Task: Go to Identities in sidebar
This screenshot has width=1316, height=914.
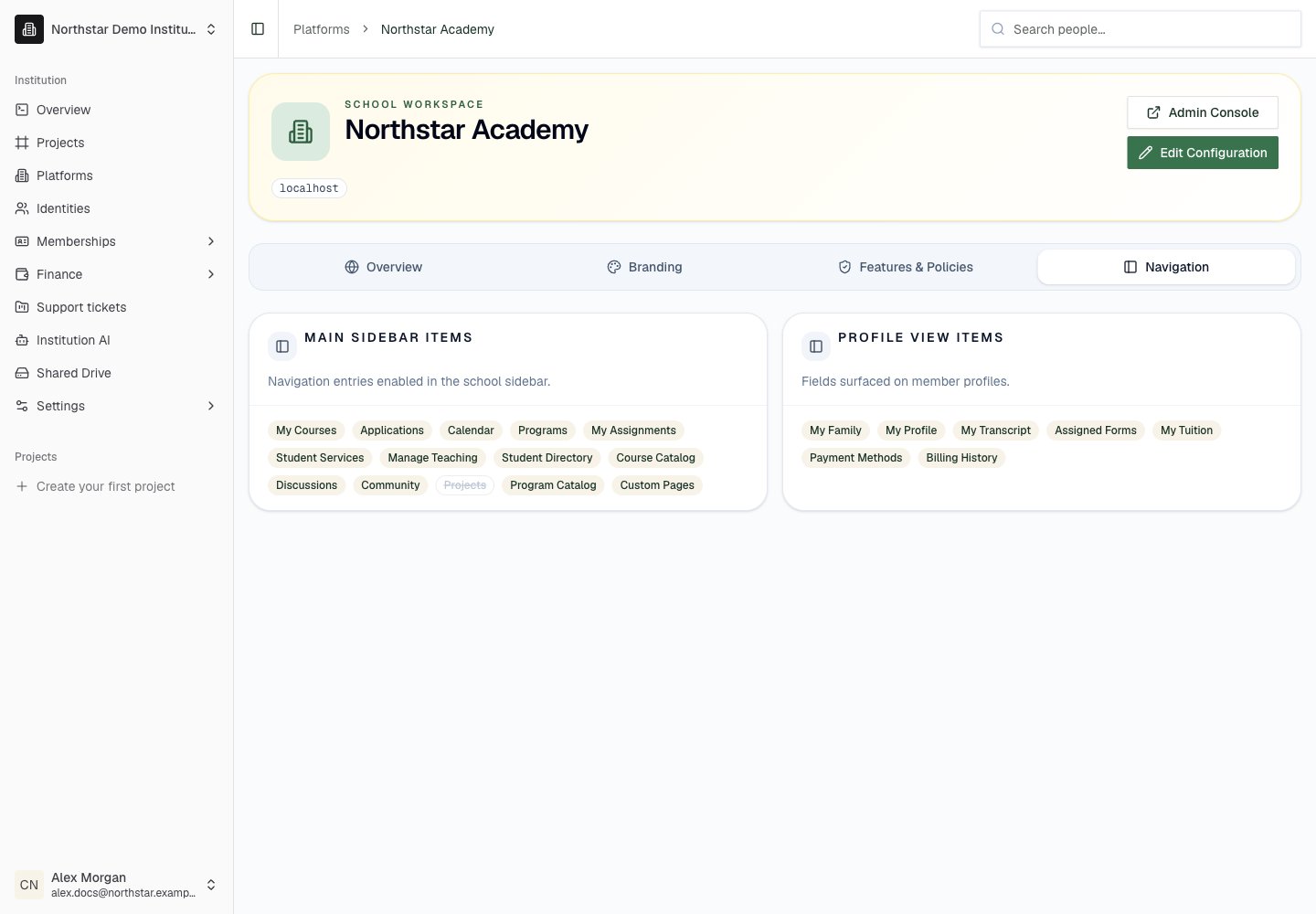Action: pos(117,208)
